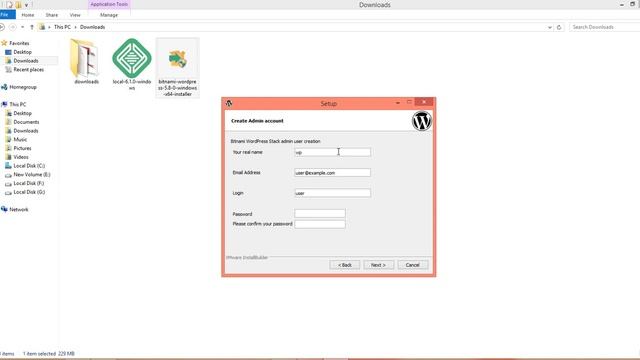Click Downloads in address breadcrumb

tap(92, 27)
